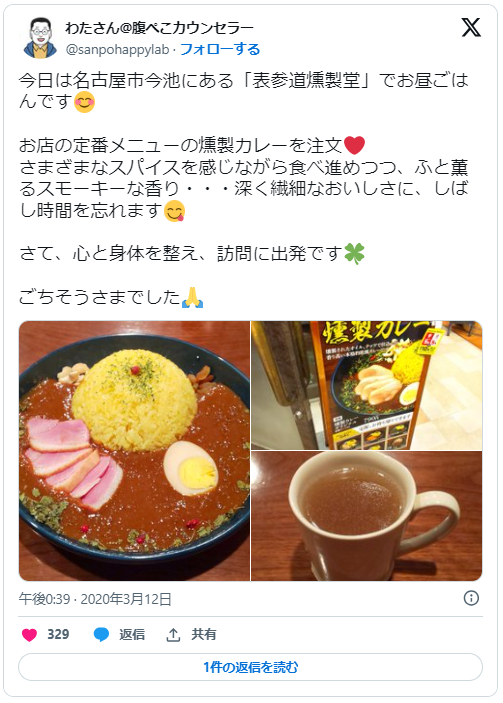Click the red heart emoji after 注文
Screen dimensions: 503x703
pyautogui.click(x=354, y=146)
